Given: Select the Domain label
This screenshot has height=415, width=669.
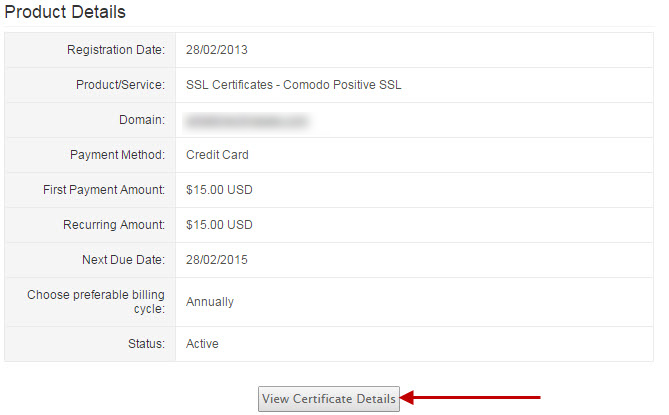Looking at the screenshot, I should pyautogui.click(x=141, y=121).
